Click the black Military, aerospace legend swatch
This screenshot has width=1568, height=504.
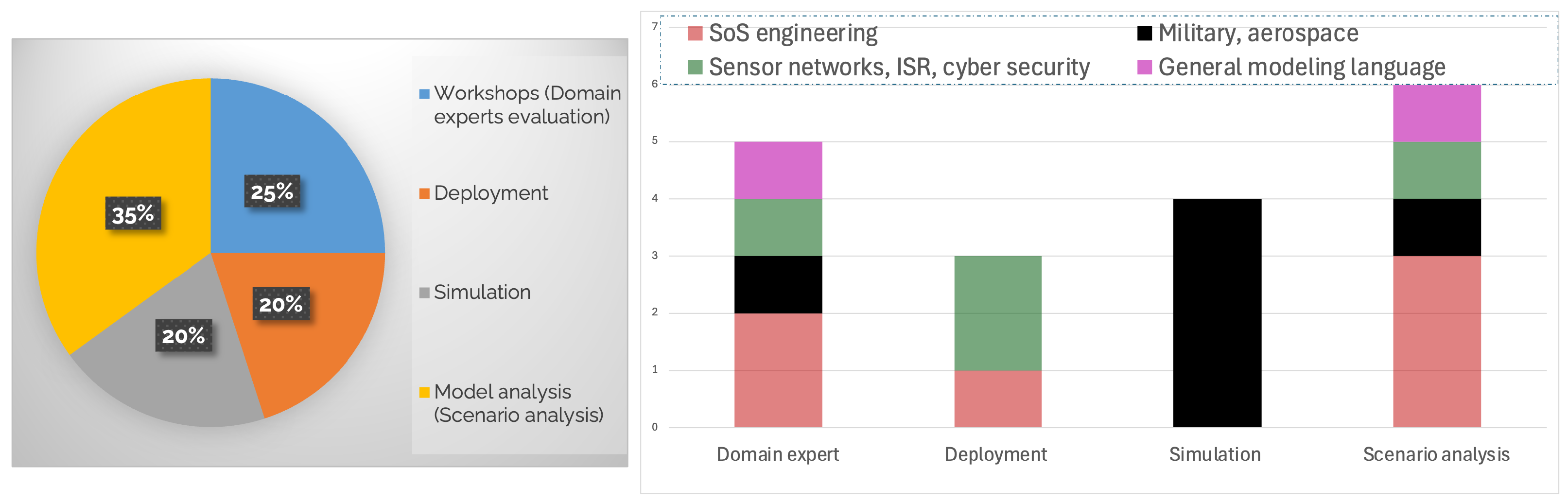(1144, 34)
